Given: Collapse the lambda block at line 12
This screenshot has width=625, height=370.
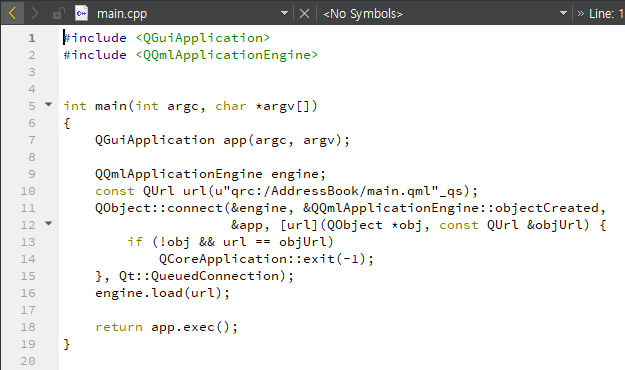Looking at the screenshot, I should tap(48, 223).
